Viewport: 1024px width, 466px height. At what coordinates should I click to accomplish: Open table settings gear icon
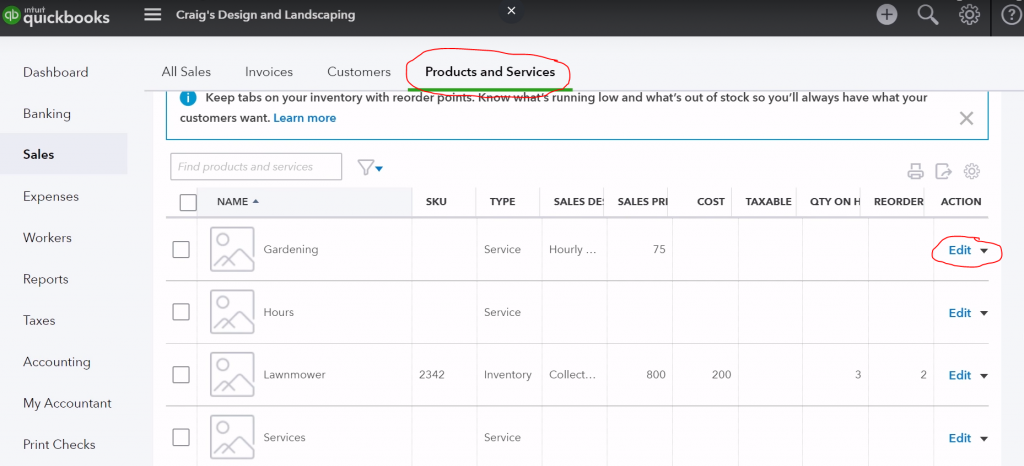point(971,171)
